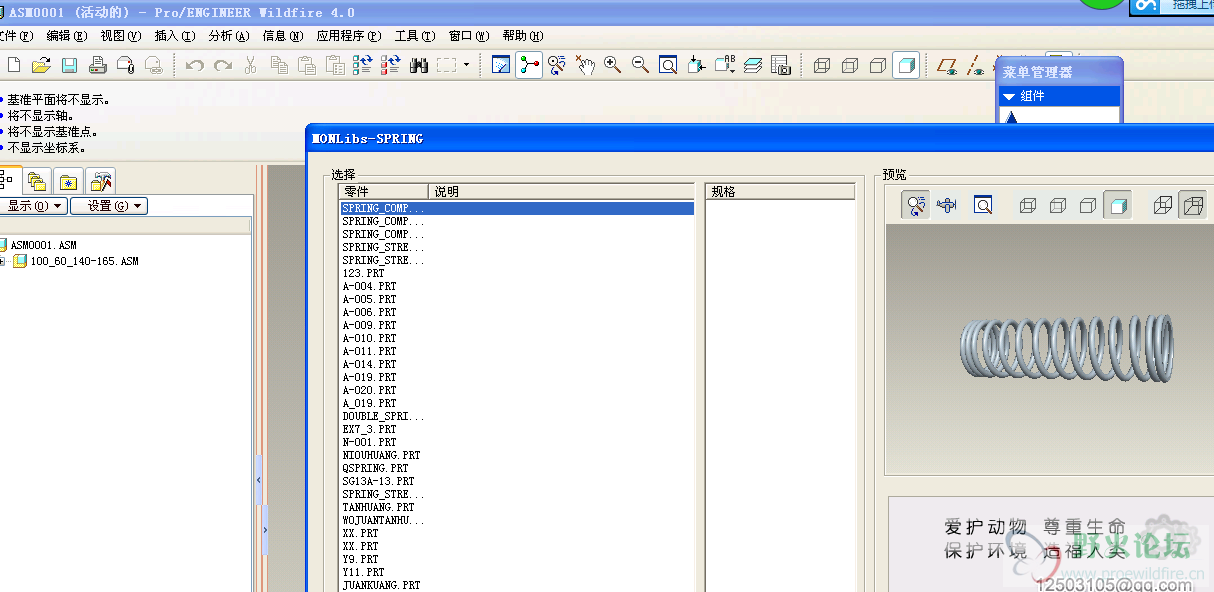This screenshot has width=1214, height=592.
Task: Open the layers icon in the toolbar
Action: 753,65
